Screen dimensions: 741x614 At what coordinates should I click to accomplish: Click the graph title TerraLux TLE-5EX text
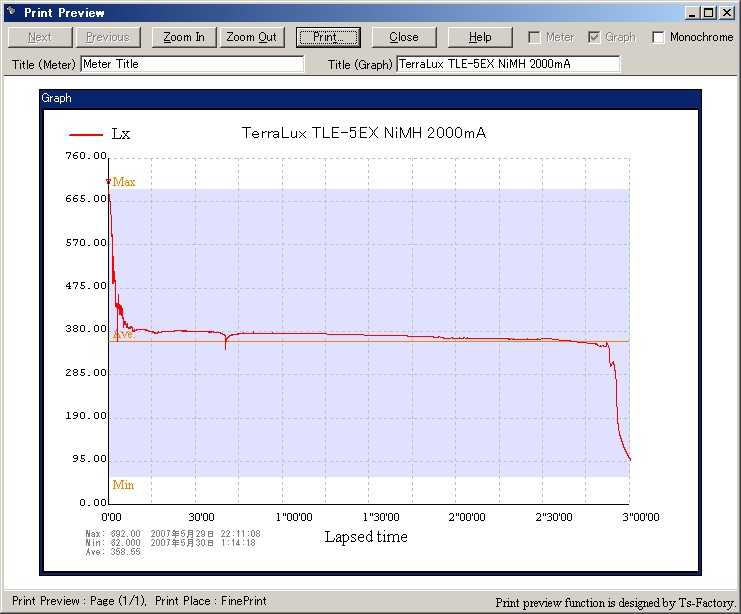tap(363, 133)
